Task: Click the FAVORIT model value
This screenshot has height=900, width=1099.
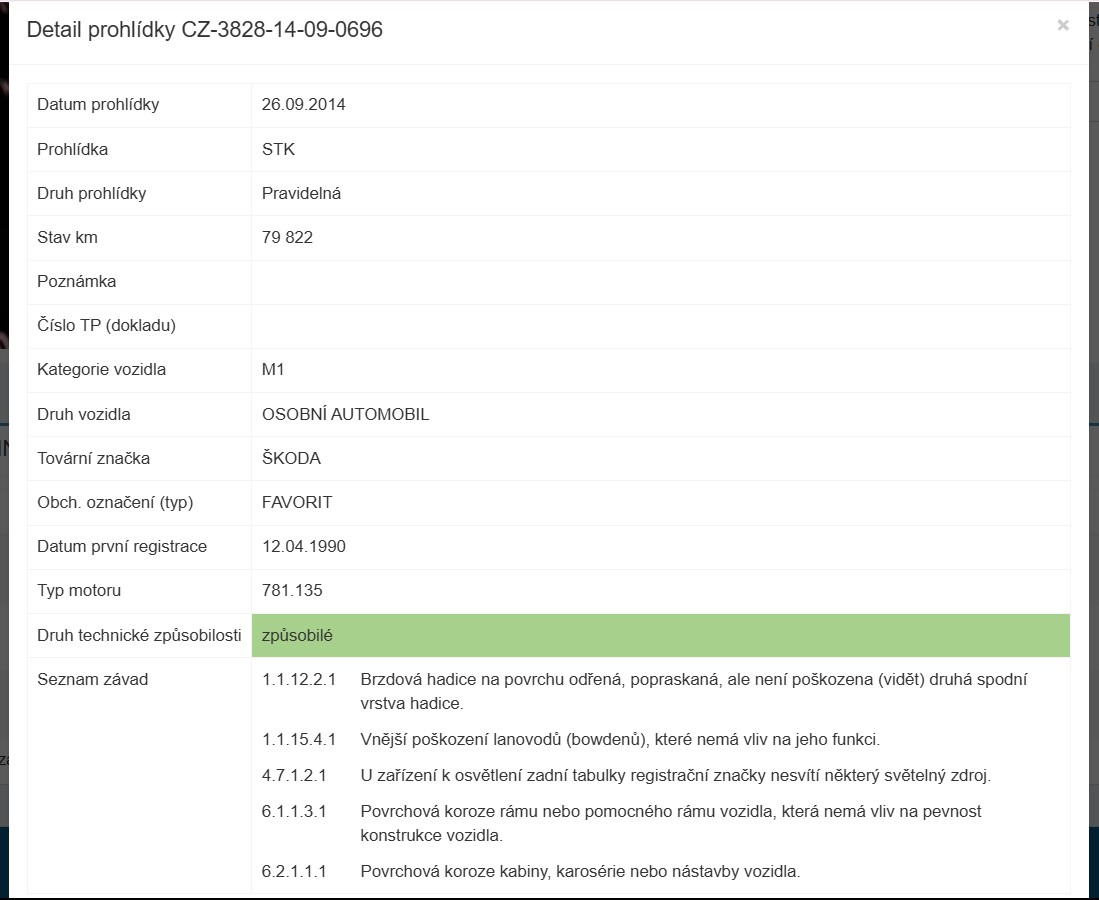Action: pyautogui.click(x=297, y=503)
